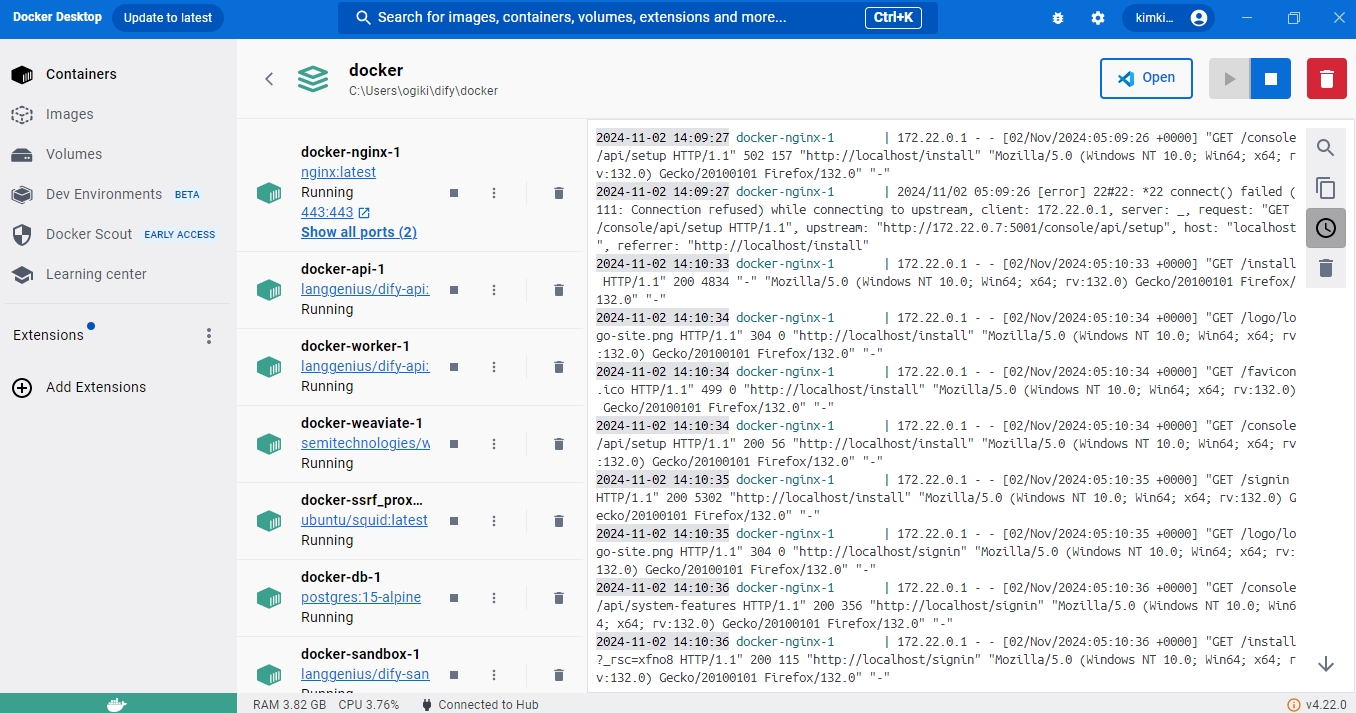Open Docker Desktop settings gear

[1097, 17]
